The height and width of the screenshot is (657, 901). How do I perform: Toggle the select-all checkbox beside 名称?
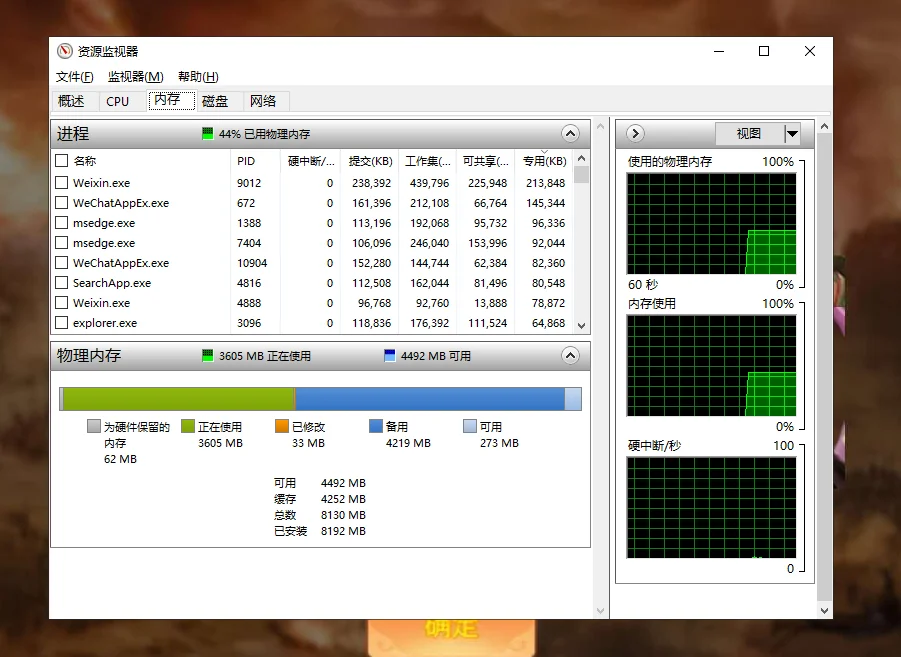click(61, 160)
